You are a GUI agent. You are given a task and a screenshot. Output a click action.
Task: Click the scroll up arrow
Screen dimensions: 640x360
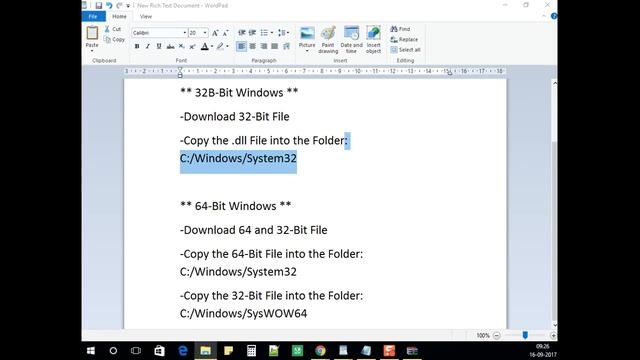click(554, 83)
